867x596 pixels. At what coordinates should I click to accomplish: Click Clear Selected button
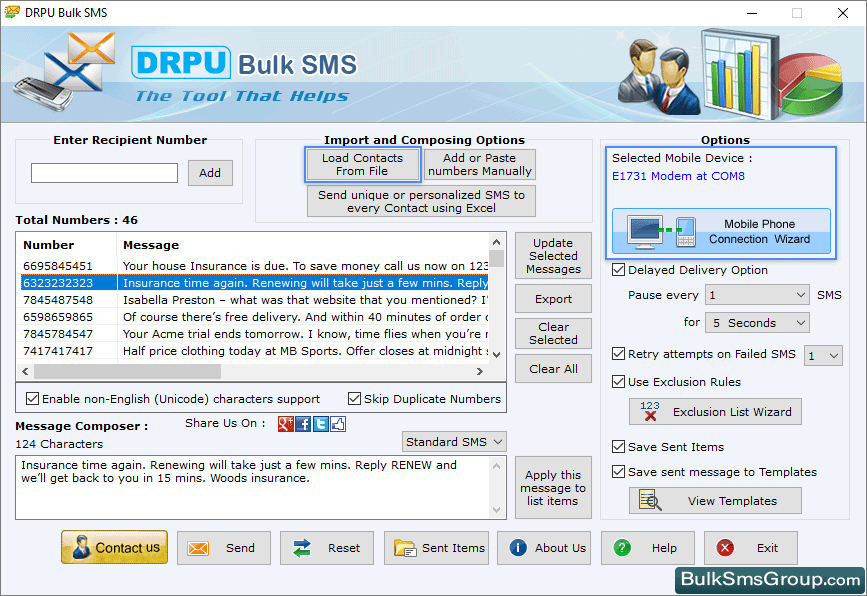[x=553, y=333]
